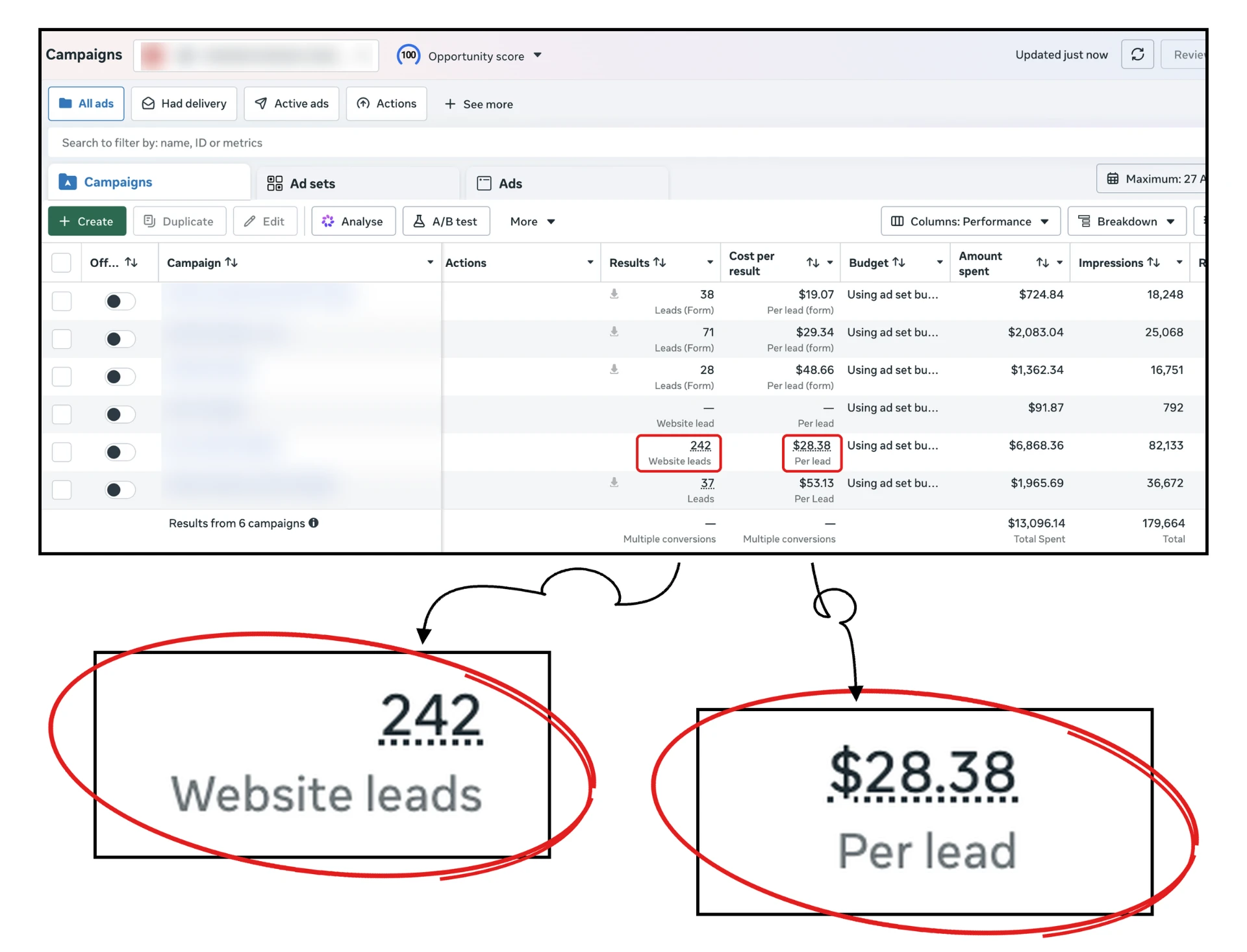The image size is (1247, 952).
Task: Click the info icon next to Results from 6 campaigns
Action: click(314, 523)
